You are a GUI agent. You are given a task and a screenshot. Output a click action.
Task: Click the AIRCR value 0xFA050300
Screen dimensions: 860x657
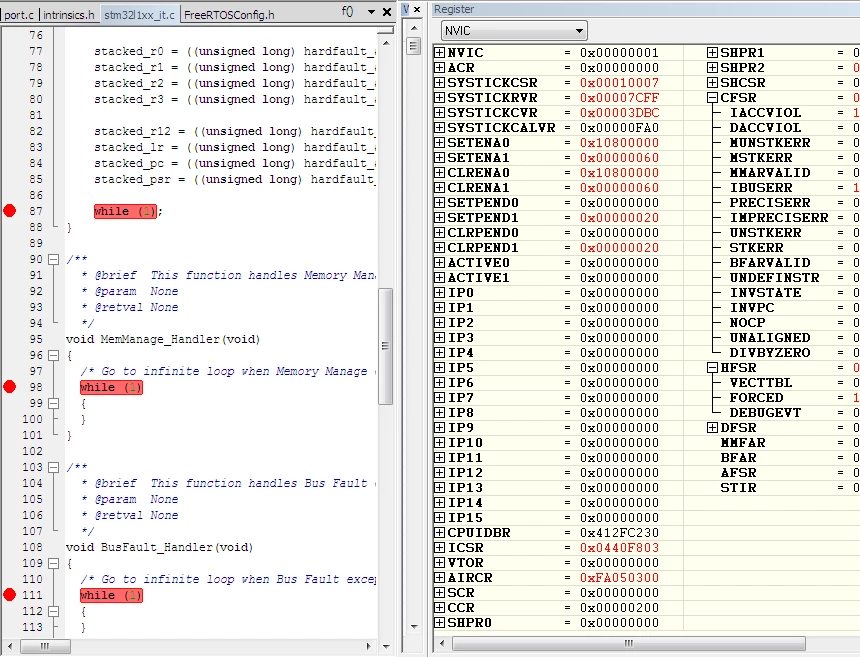[x=619, y=577]
